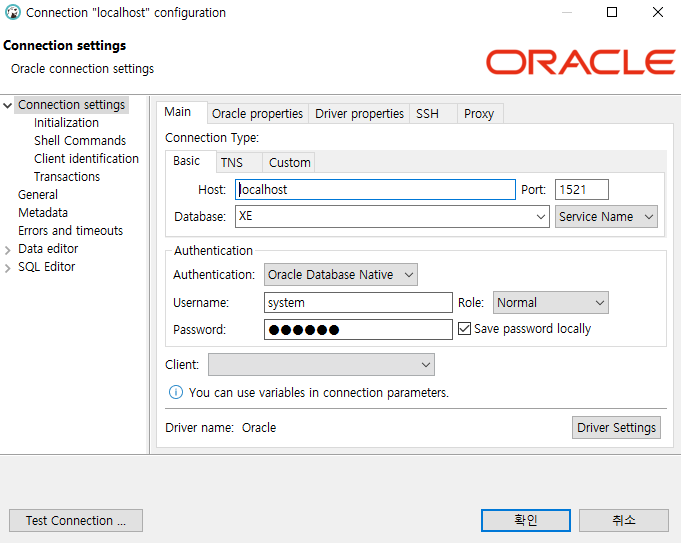This screenshot has height=543, width=681.
Task: Click the info icon beside variables hint
Action: coord(175,392)
